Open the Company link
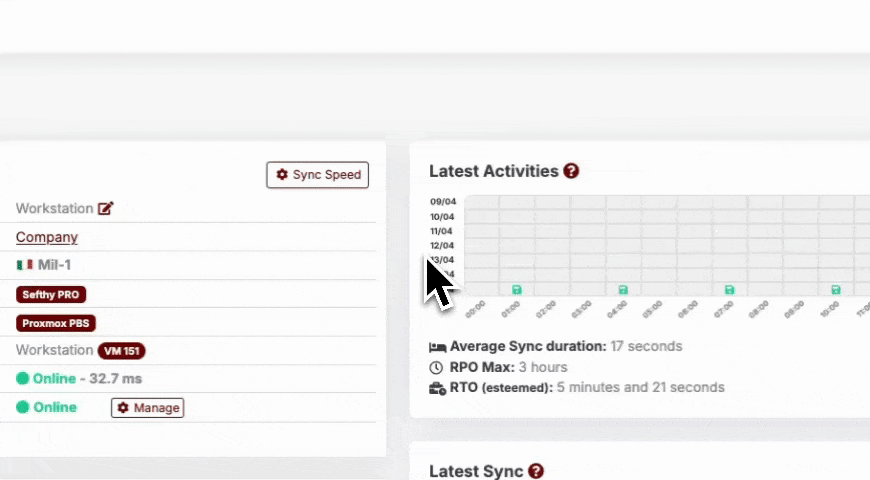 pyautogui.click(x=46, y=237)
